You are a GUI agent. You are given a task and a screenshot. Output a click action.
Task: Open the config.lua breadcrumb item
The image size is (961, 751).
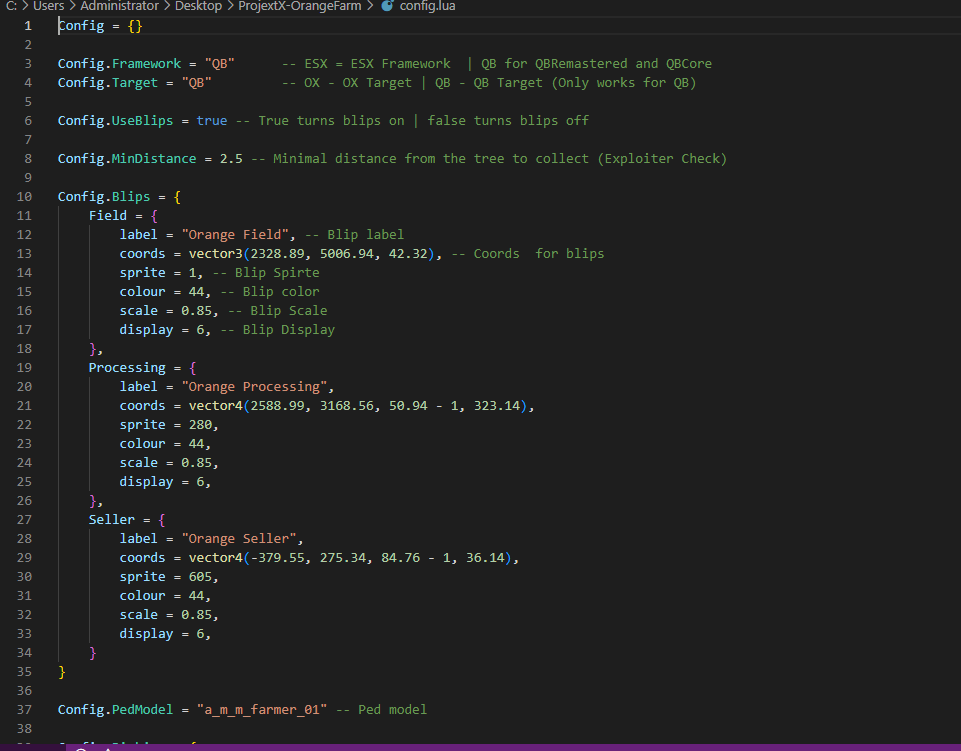(x=427, y=6)
